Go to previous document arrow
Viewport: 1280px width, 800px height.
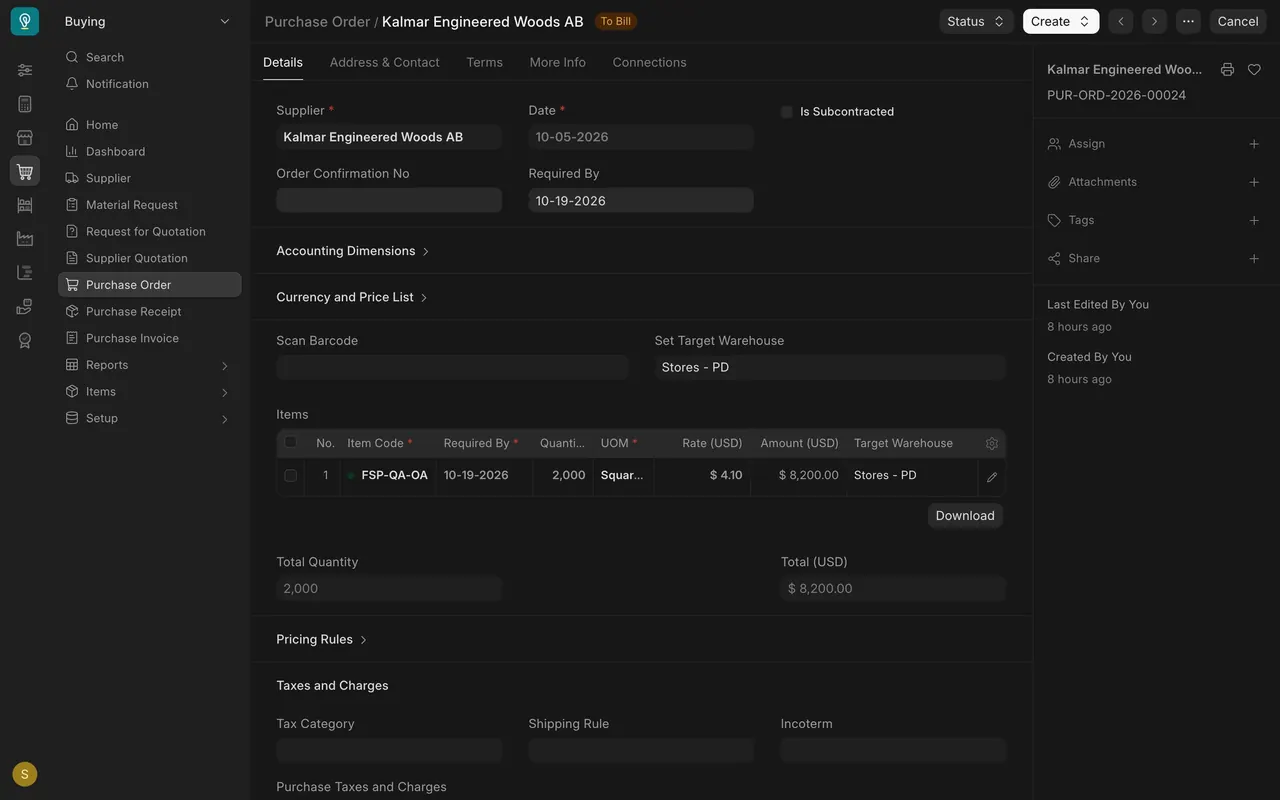point(1121,21)
